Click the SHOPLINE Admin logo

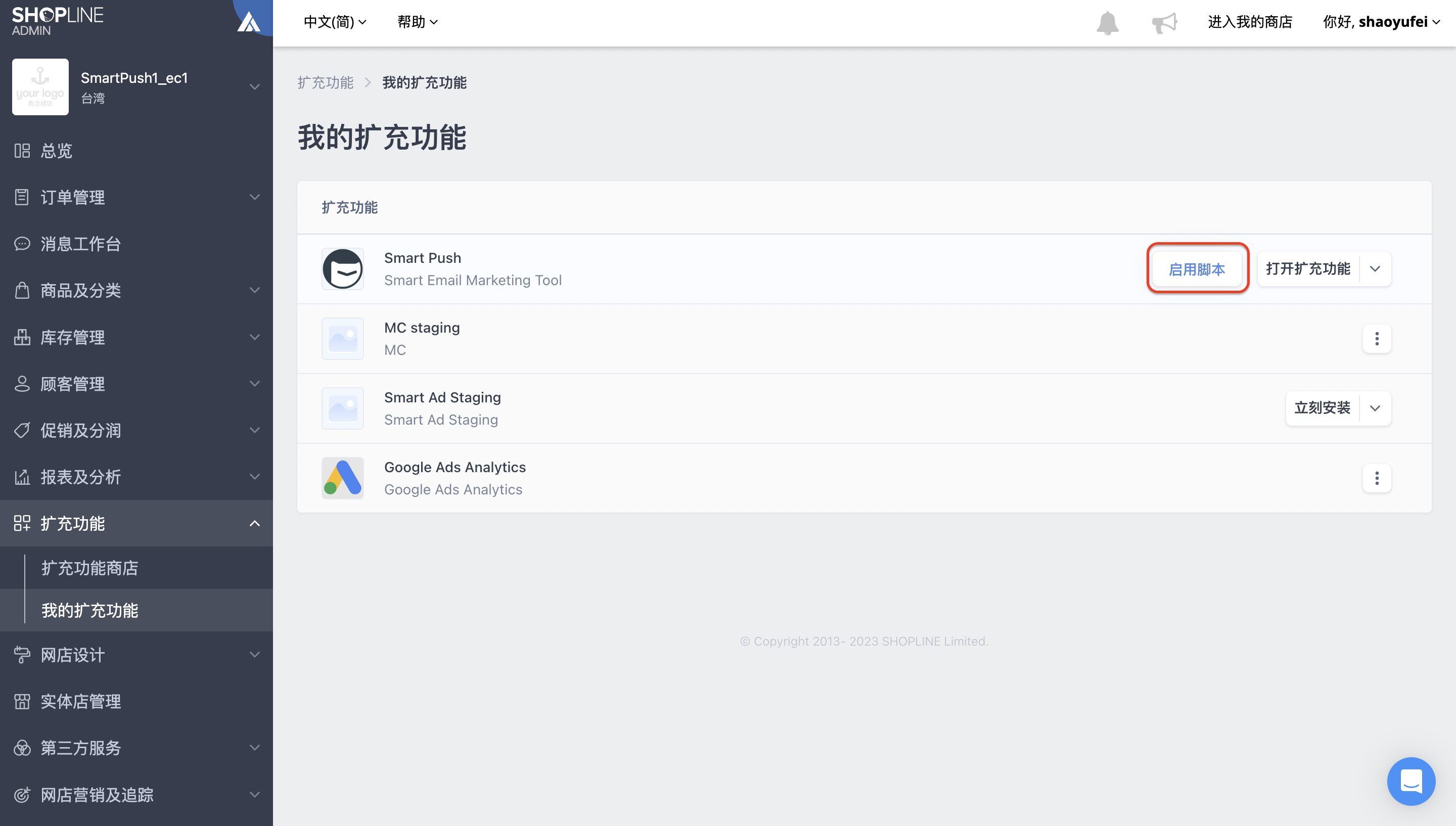tap(57, 21)
